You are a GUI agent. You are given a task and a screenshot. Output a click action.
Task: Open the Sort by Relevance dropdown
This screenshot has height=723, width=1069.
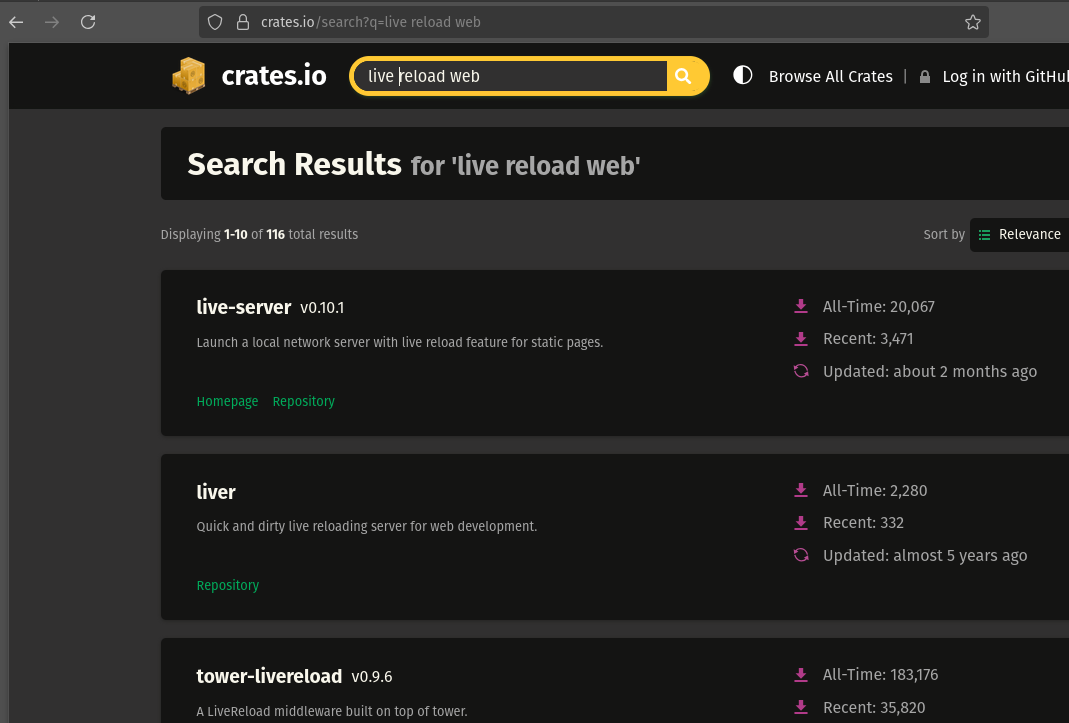click(1020, 235)
